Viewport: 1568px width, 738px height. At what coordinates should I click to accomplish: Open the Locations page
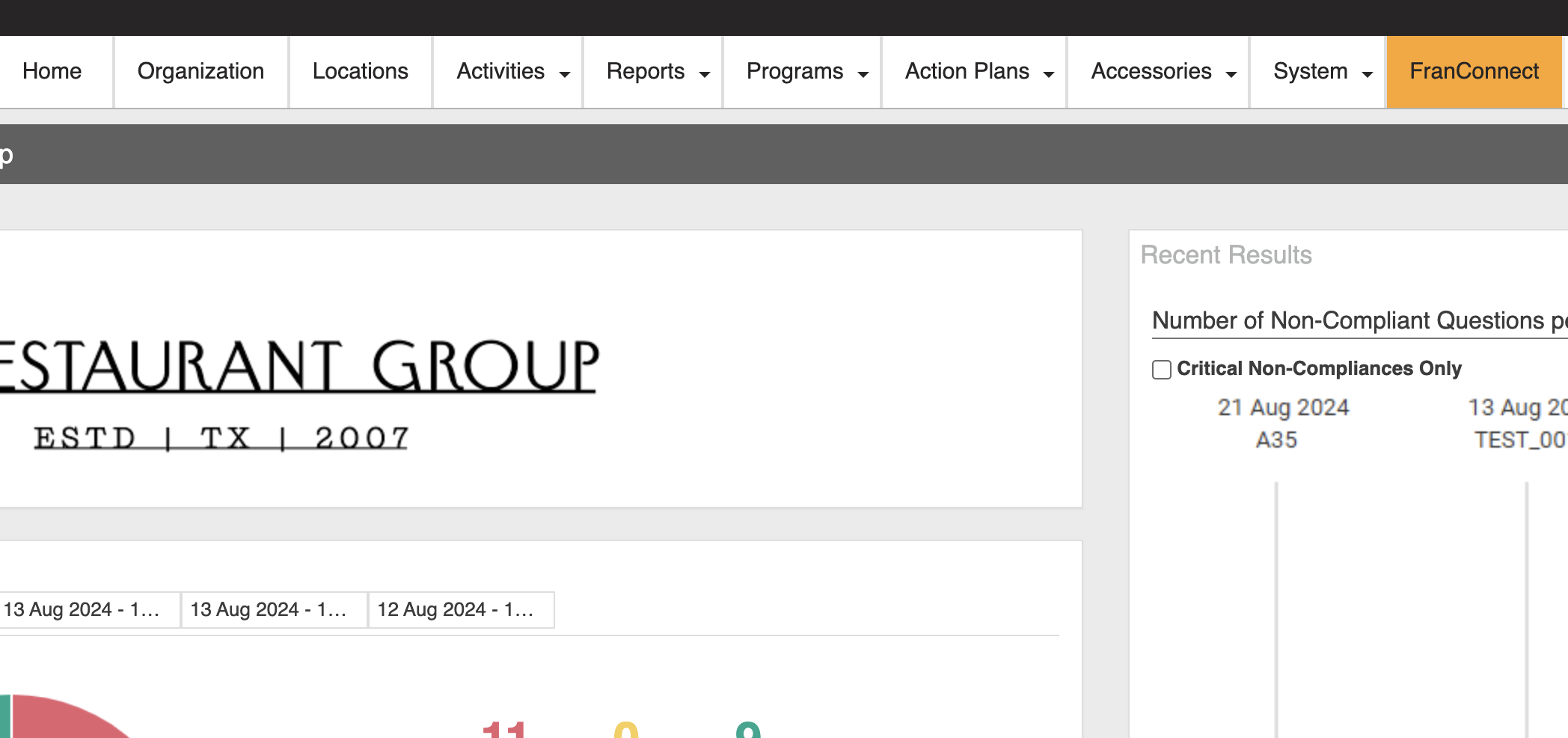pos(360,72)
